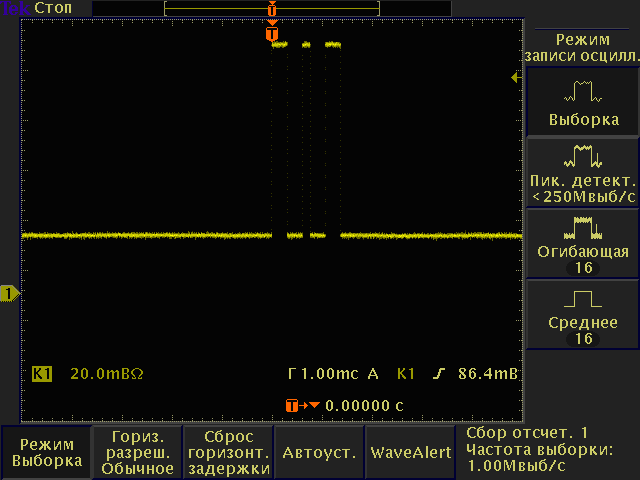Select Выборка mode in the side menu
Screen dimensions: 640x480
583,106
